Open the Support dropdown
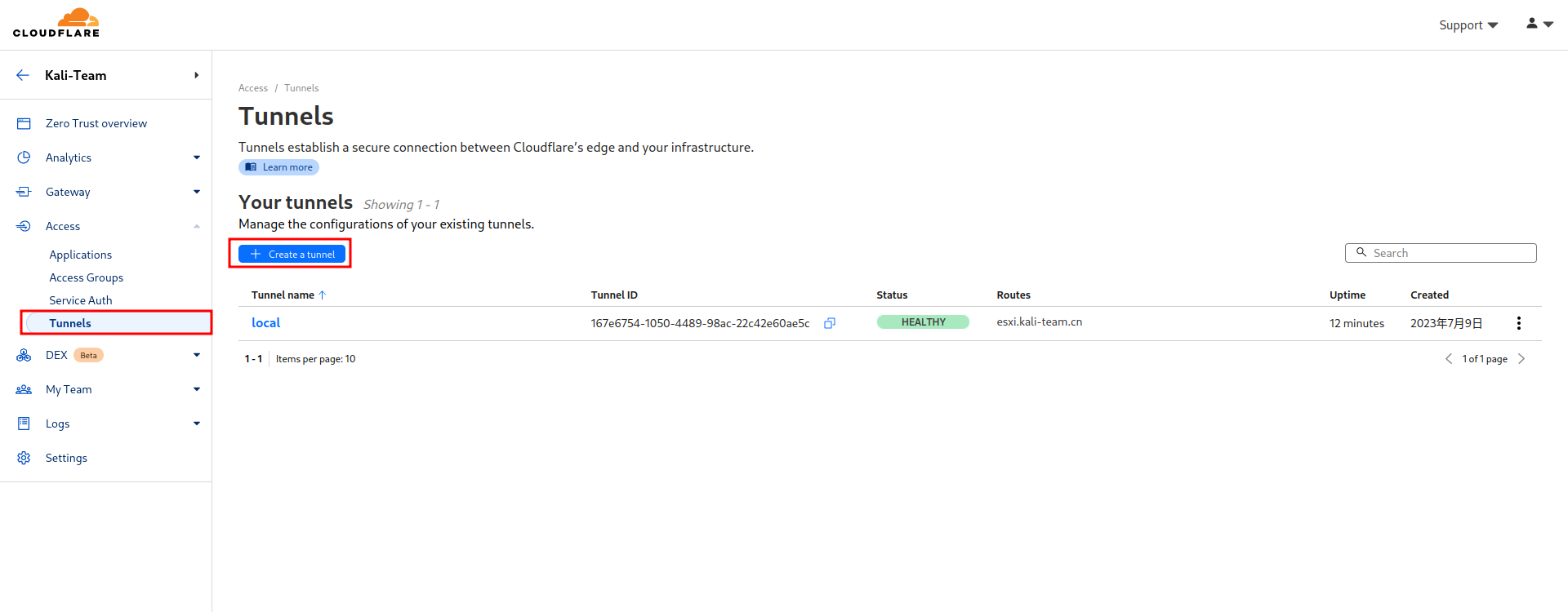The width and height of the screenshot is (1568, 612). click(x=1468, y=25)
